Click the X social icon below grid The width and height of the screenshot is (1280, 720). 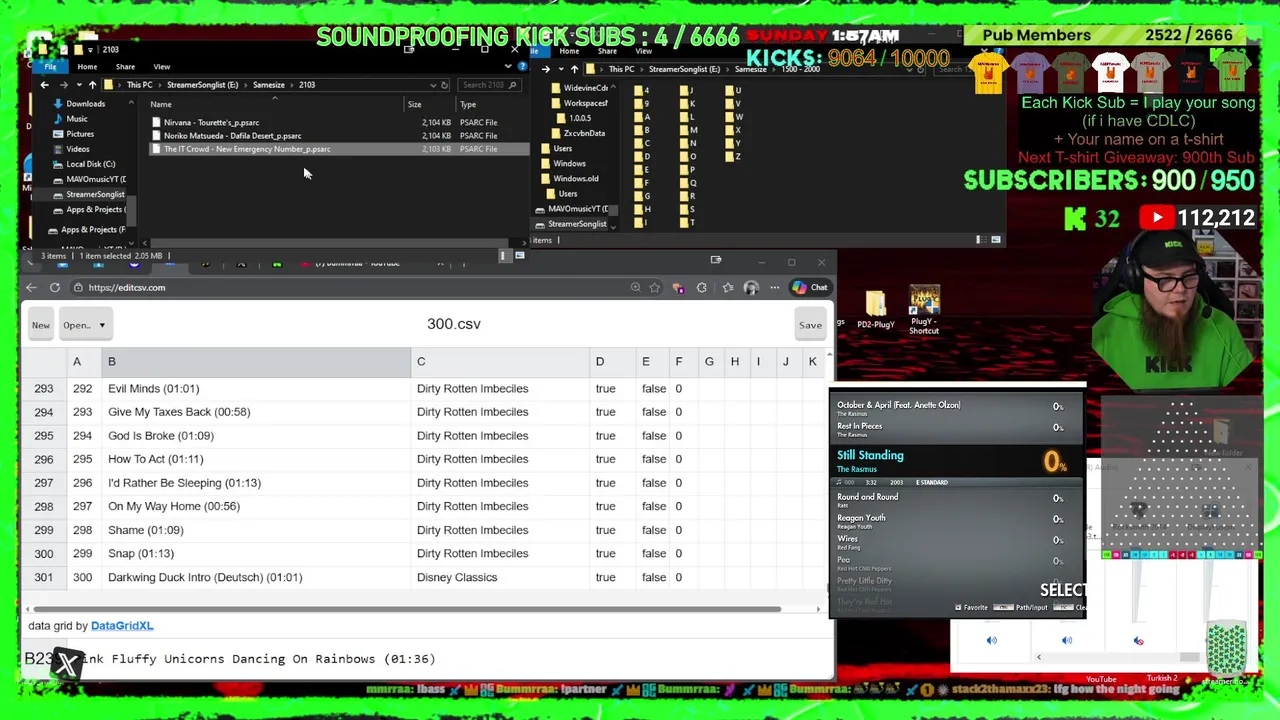[67, 663]
